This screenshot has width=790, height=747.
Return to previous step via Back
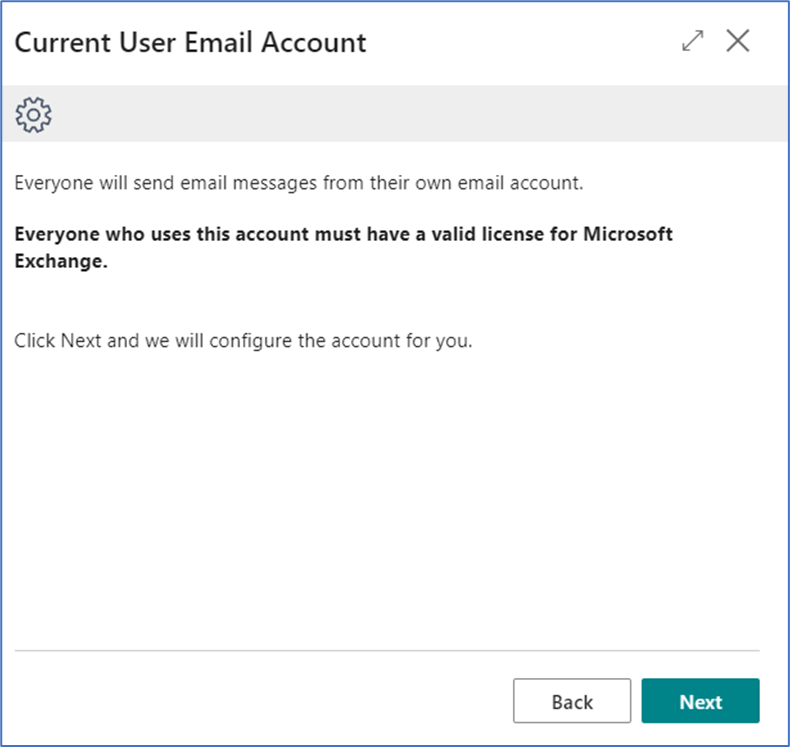coord(572,701)
